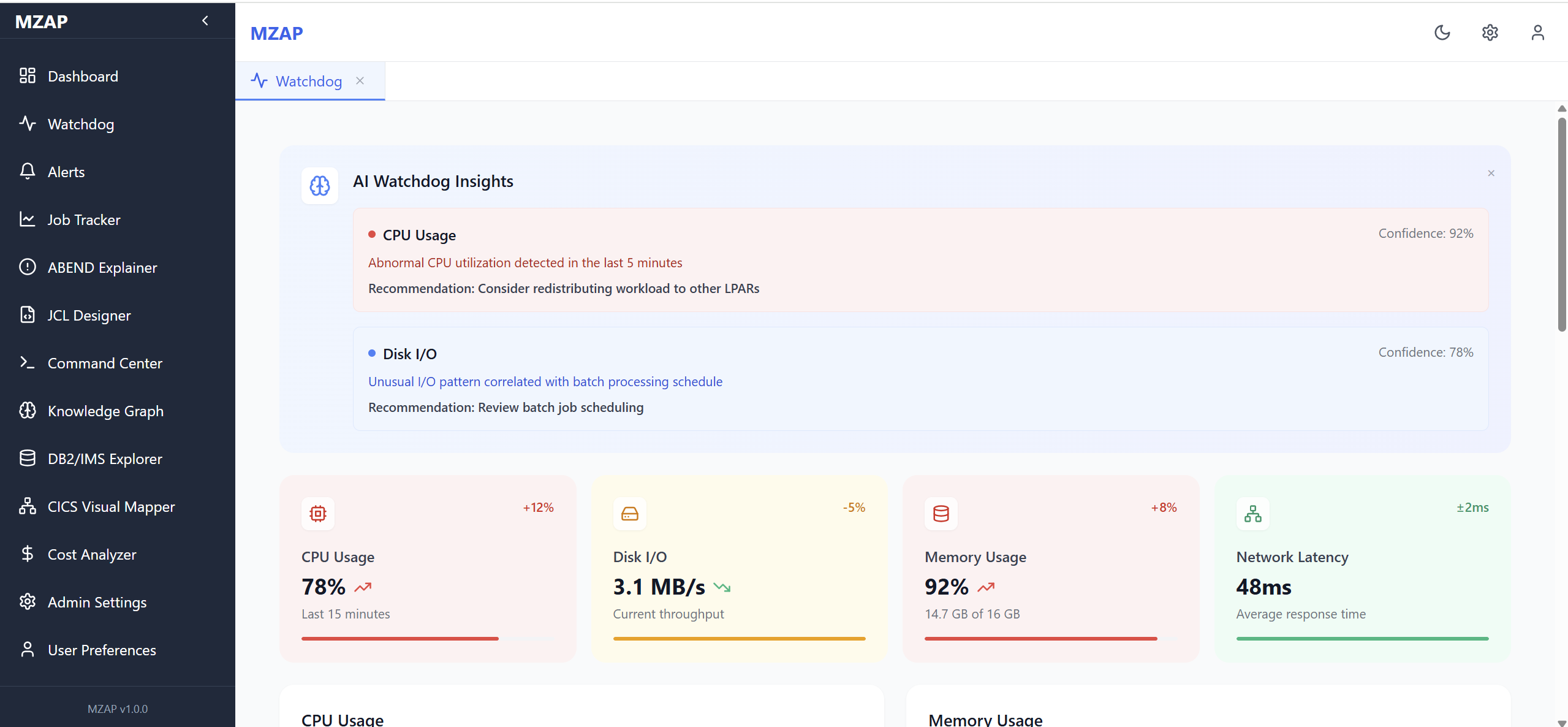Open Admin Settings in the sidebar
Screen dimensions: 1568x727
pyautogui.click(x=97, y=602)
